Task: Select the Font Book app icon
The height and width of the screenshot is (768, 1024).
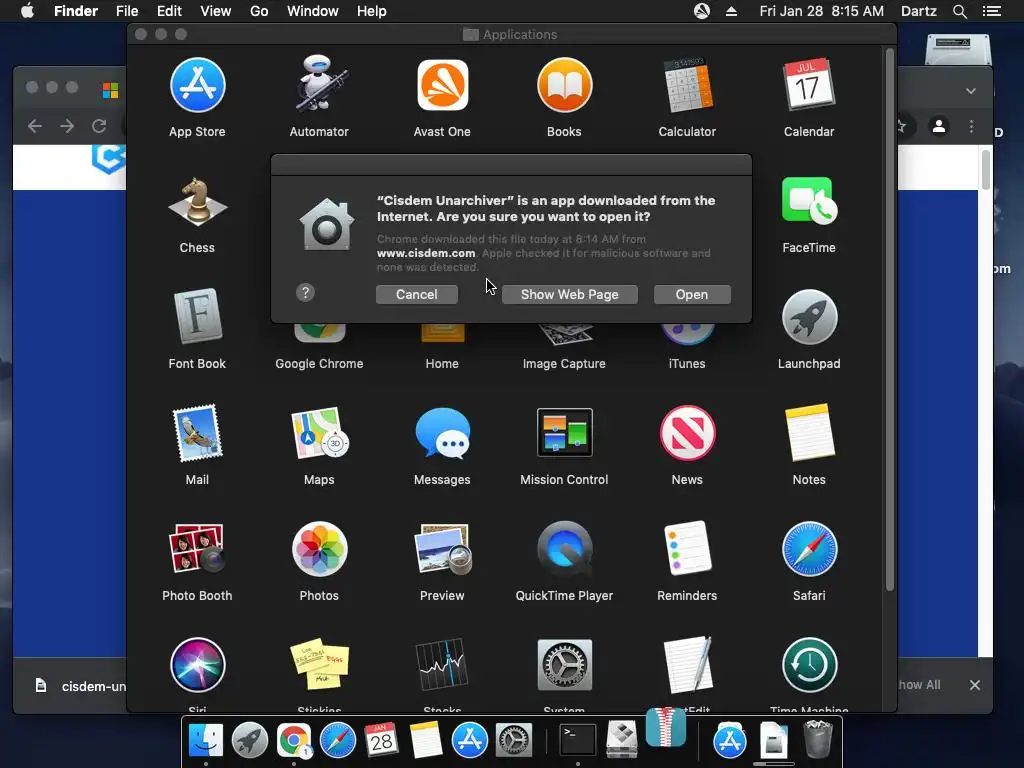Action: click(x=197, y=317)
